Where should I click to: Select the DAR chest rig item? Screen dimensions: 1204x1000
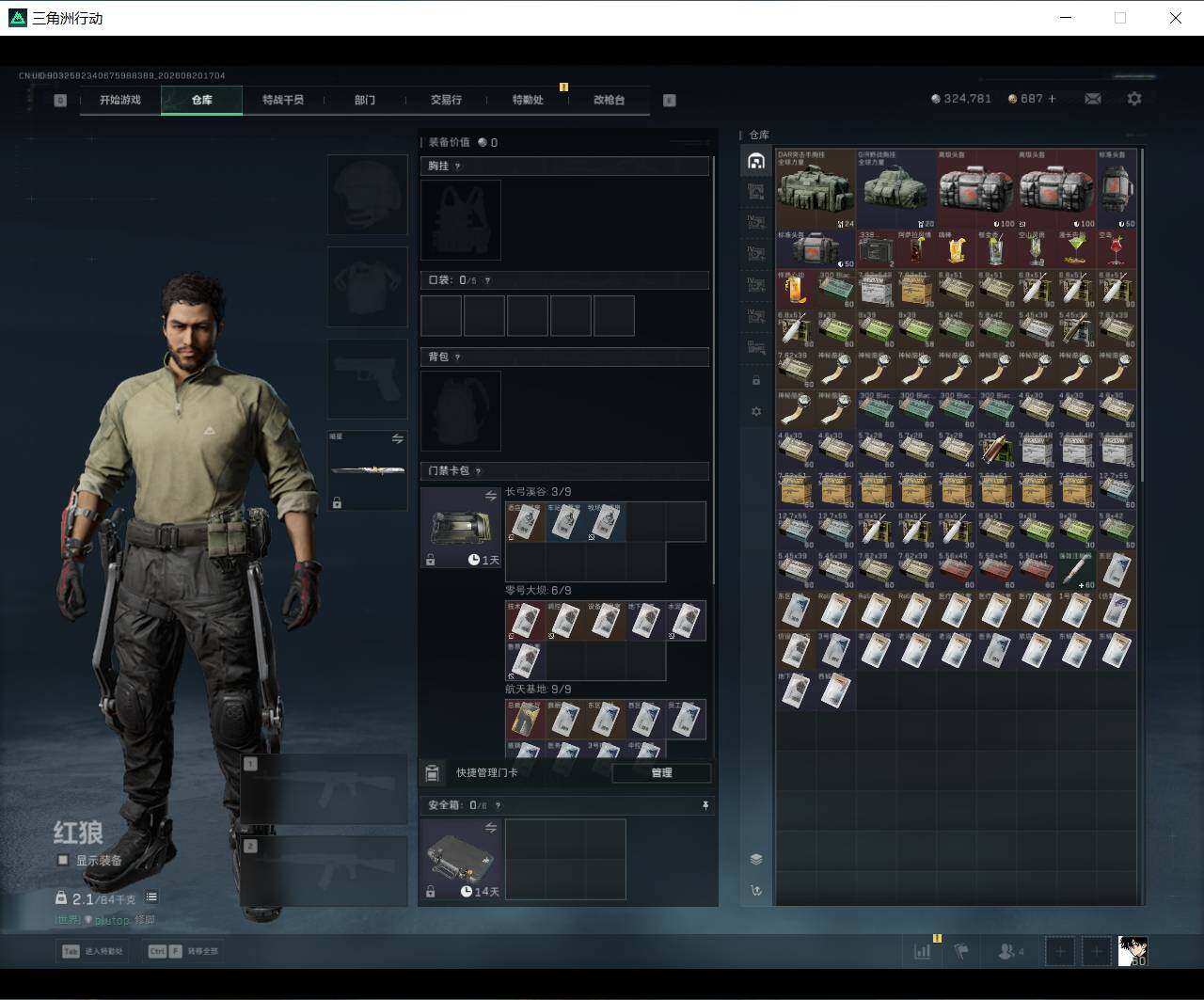click(816, 188)
